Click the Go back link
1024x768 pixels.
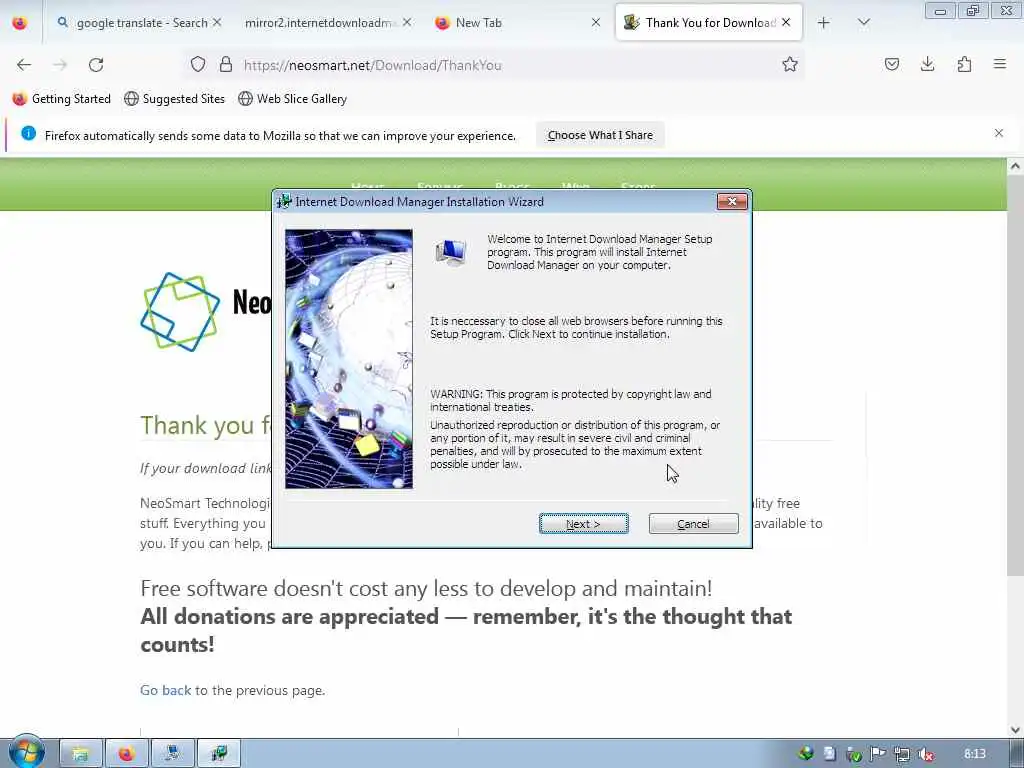click(166, 690)
